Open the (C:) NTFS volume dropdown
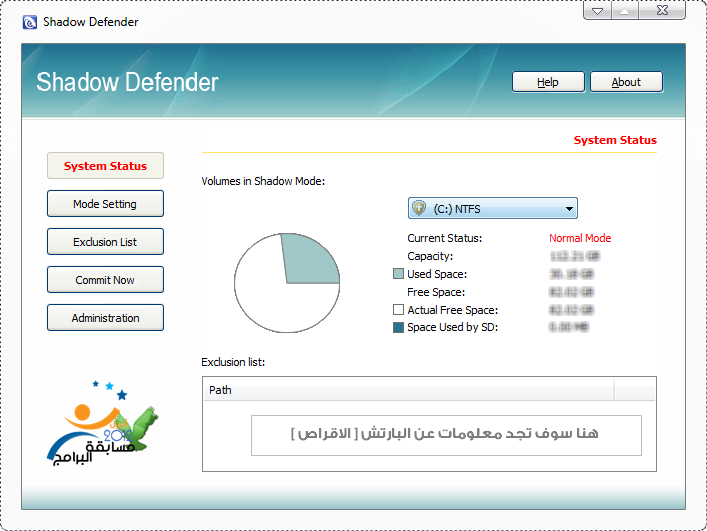This screenshot has height=531, width=707. (492, 209)
